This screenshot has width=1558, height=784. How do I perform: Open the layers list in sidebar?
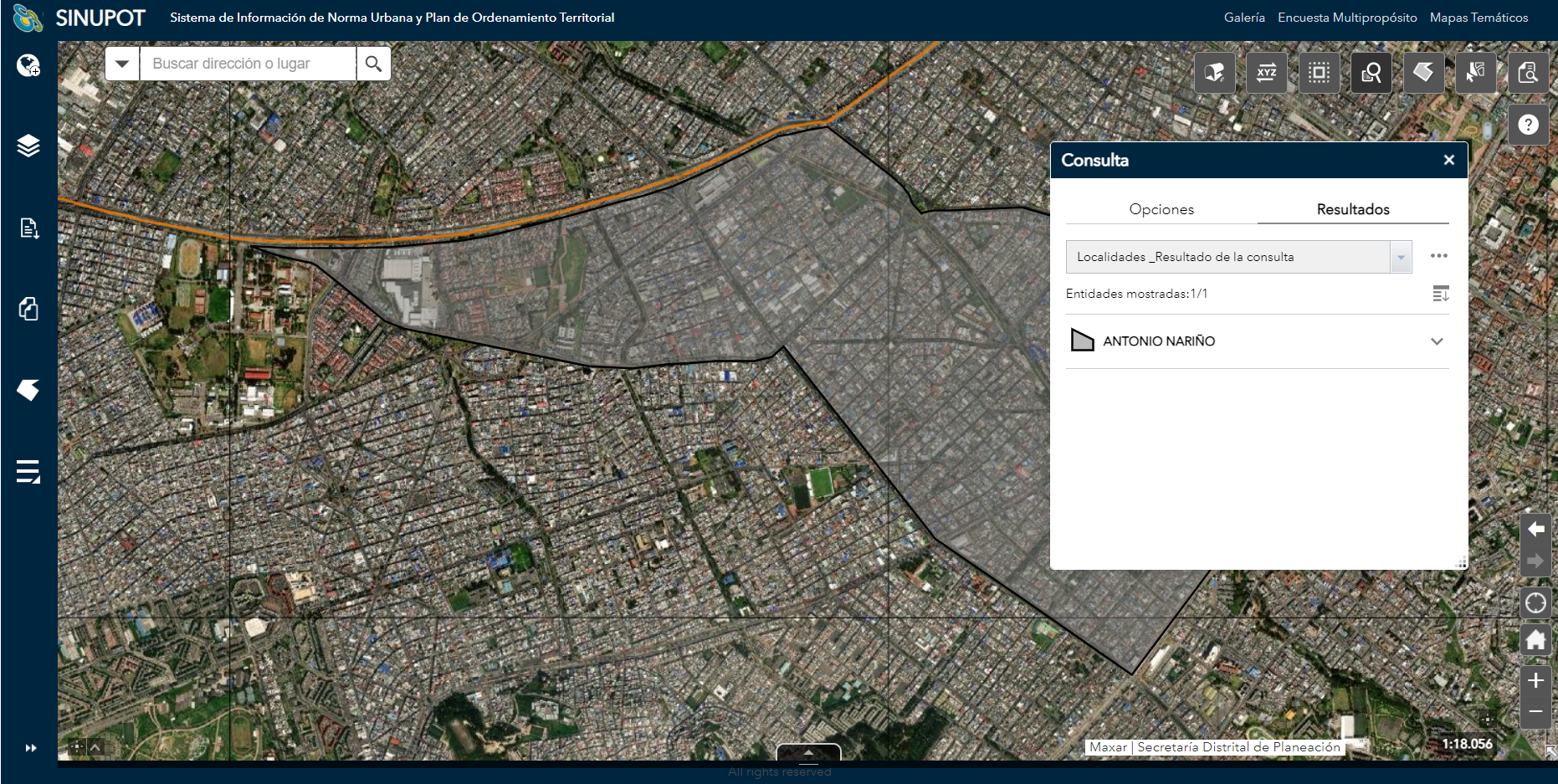28,146
